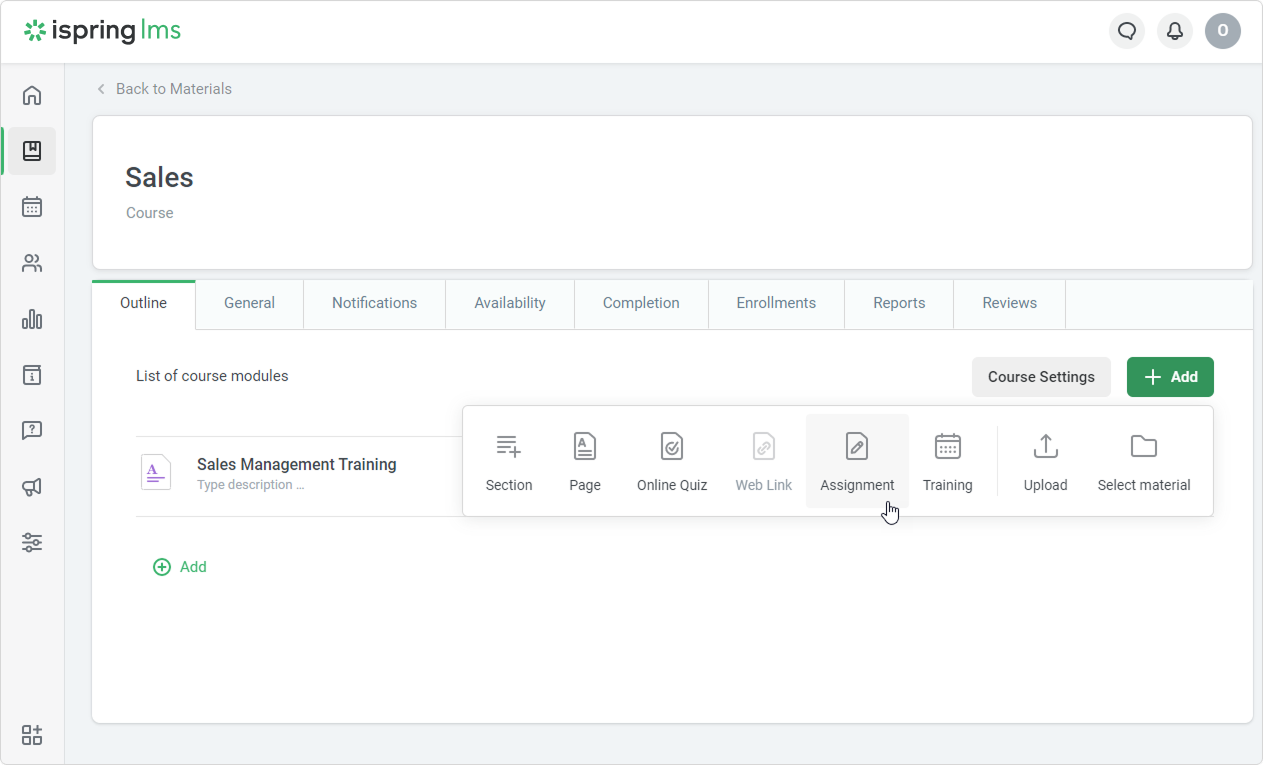This screenshot has width=1263, height=765.
Task: Click the Type description field
Action: coord(250,485)
